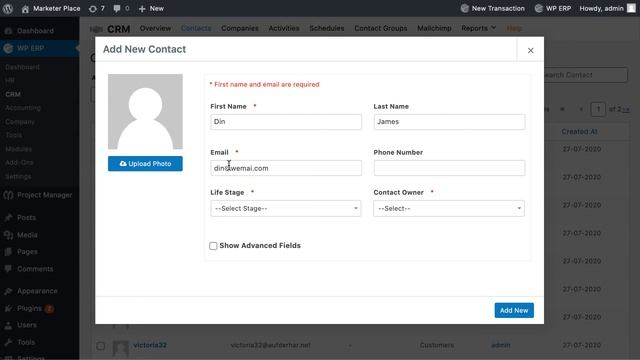Screen dimensions: 640x360
Task: Click the pagination page number box
Action: tap(598, 109)
